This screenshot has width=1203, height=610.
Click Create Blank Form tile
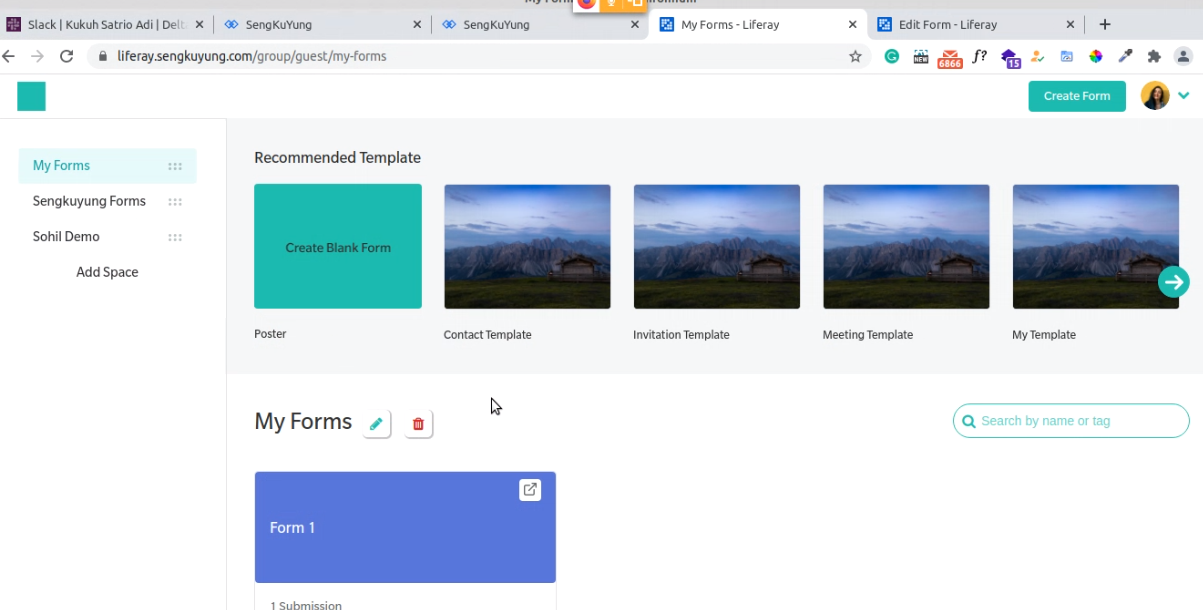point(338,246)
